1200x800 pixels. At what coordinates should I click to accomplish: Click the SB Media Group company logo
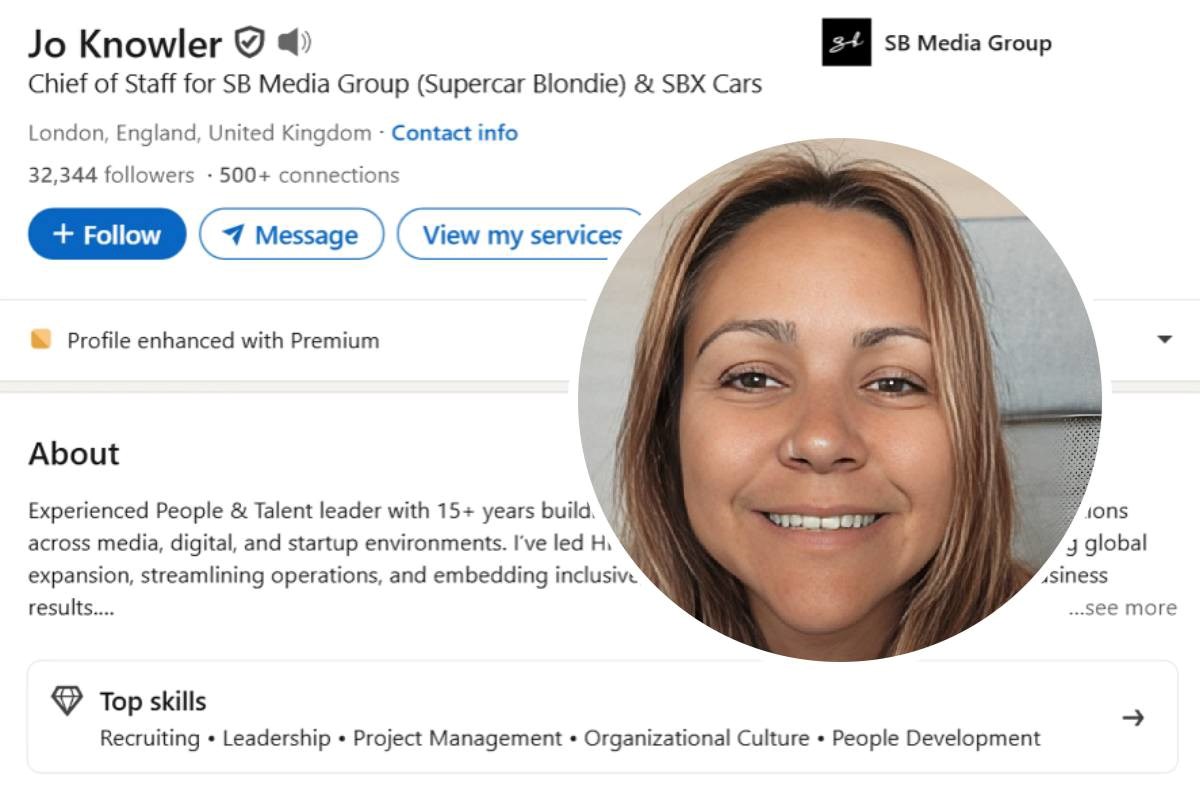(849, 42)
